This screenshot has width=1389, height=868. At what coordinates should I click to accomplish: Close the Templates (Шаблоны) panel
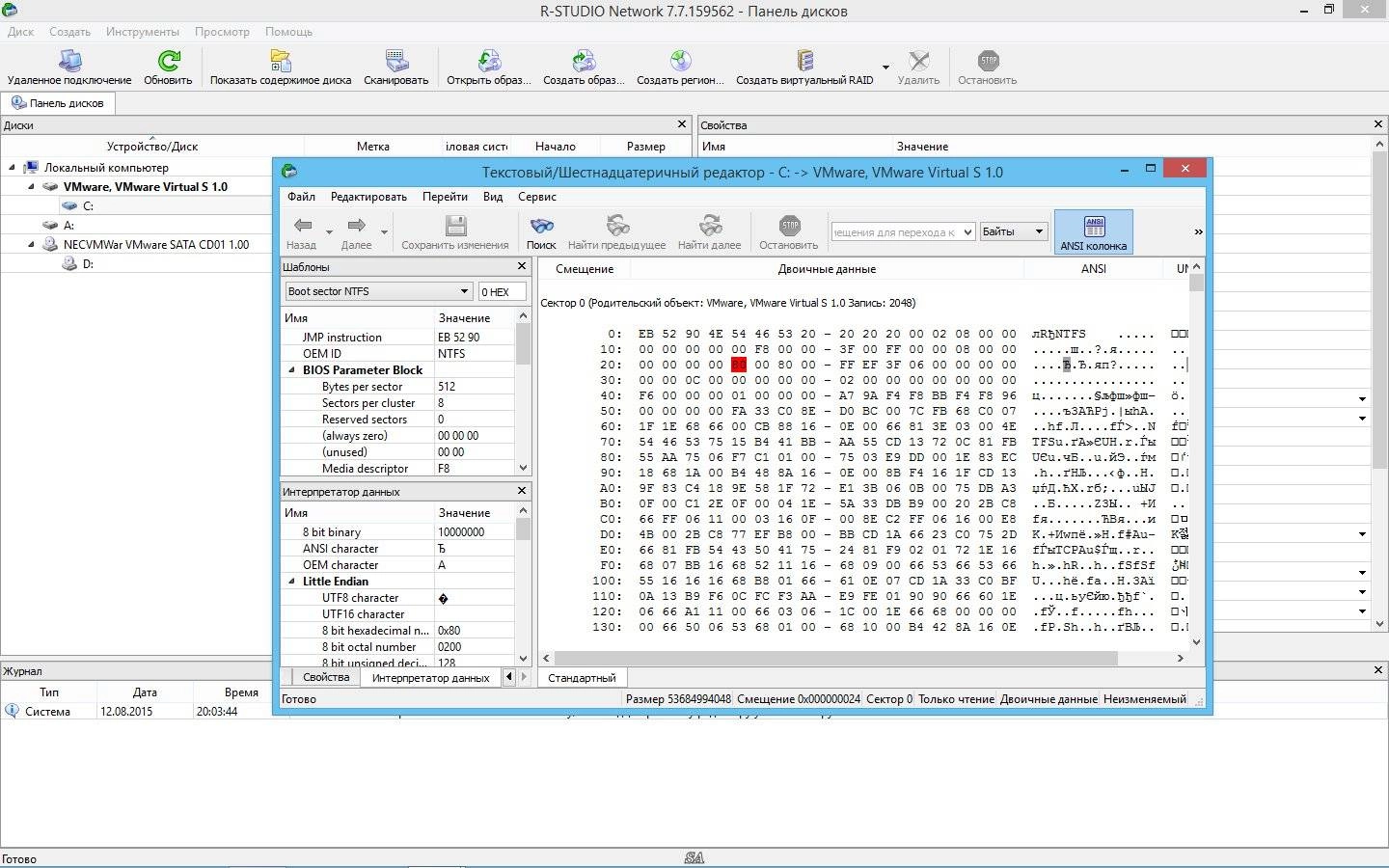coord(522,266)
